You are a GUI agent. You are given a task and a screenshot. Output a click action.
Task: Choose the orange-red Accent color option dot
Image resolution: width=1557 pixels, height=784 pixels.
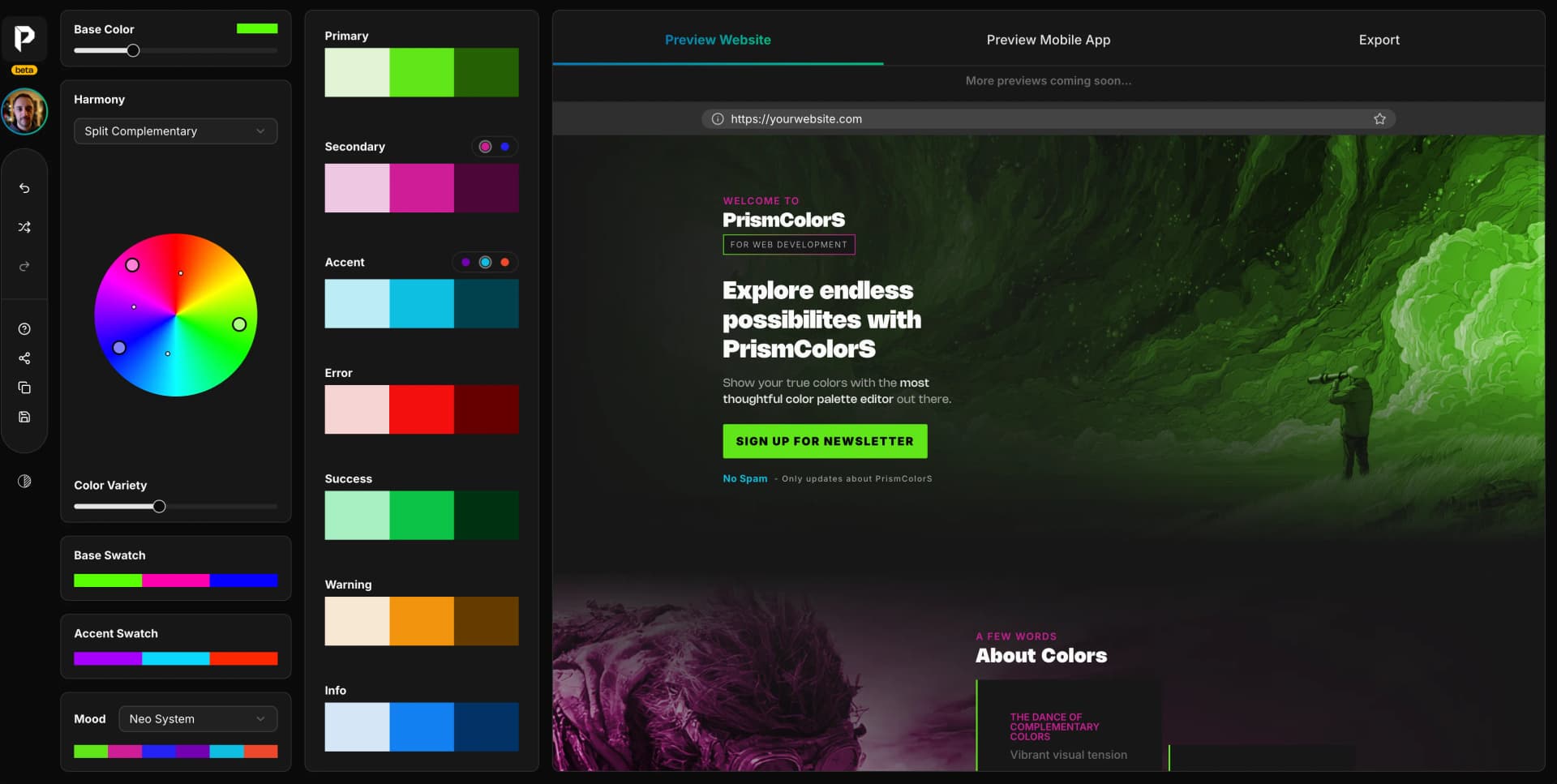pos(505,263)
